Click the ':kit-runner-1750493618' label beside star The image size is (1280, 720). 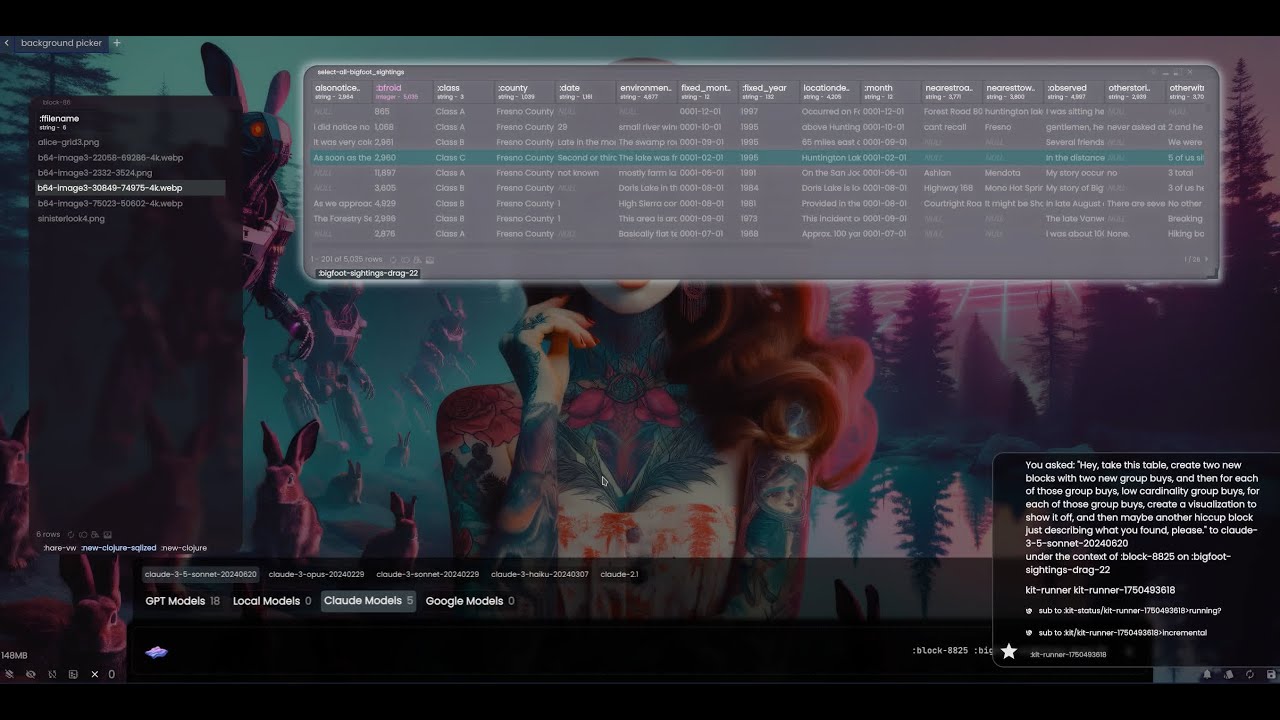coord(1068,655)
